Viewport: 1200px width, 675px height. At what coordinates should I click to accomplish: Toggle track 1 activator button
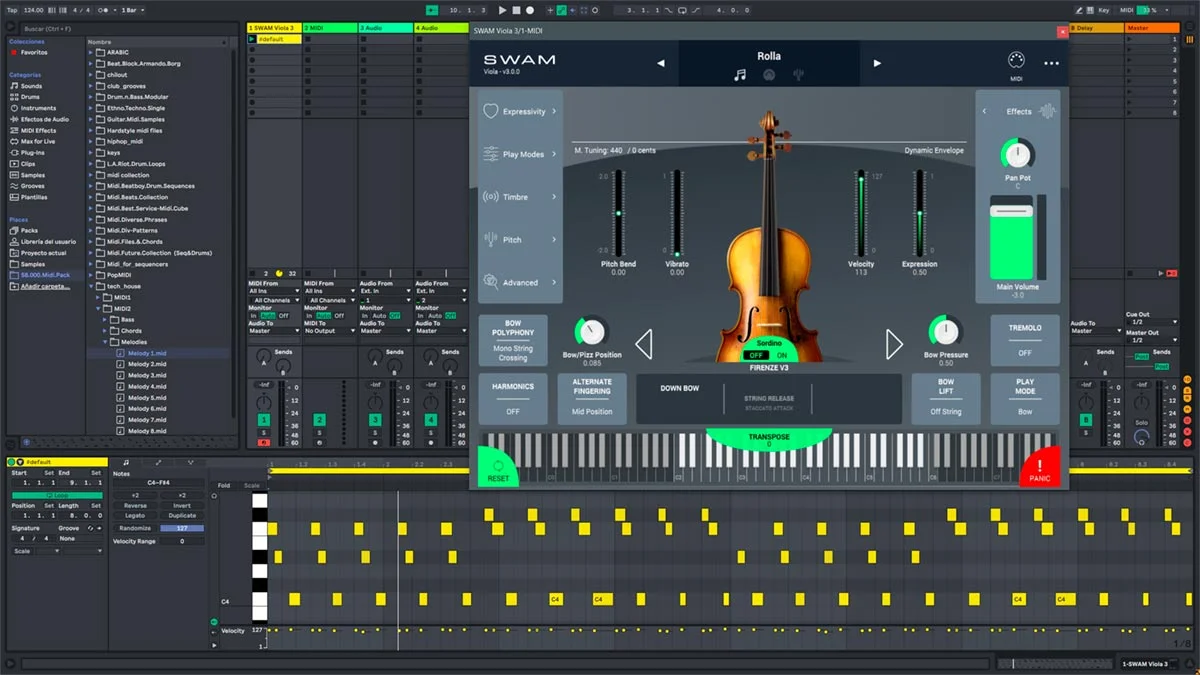[264, 420]
